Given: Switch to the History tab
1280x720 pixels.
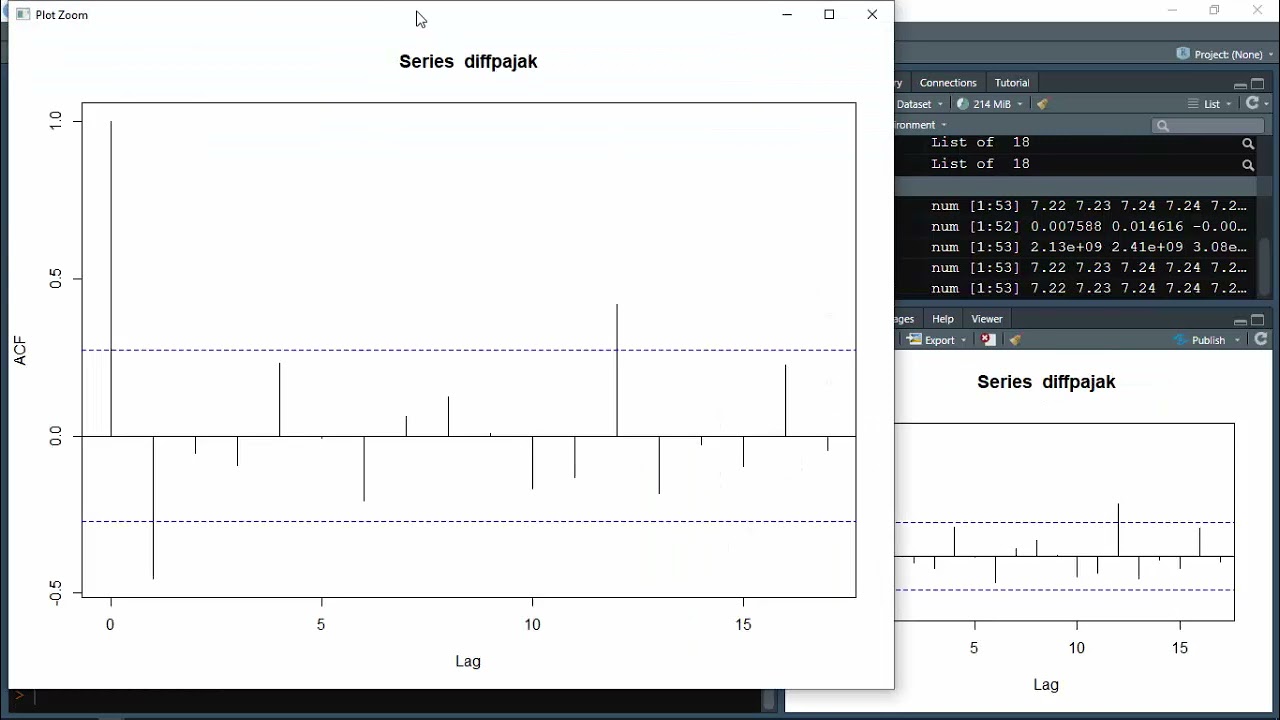Looking at the screenshot, I should (x=899, y=83).
